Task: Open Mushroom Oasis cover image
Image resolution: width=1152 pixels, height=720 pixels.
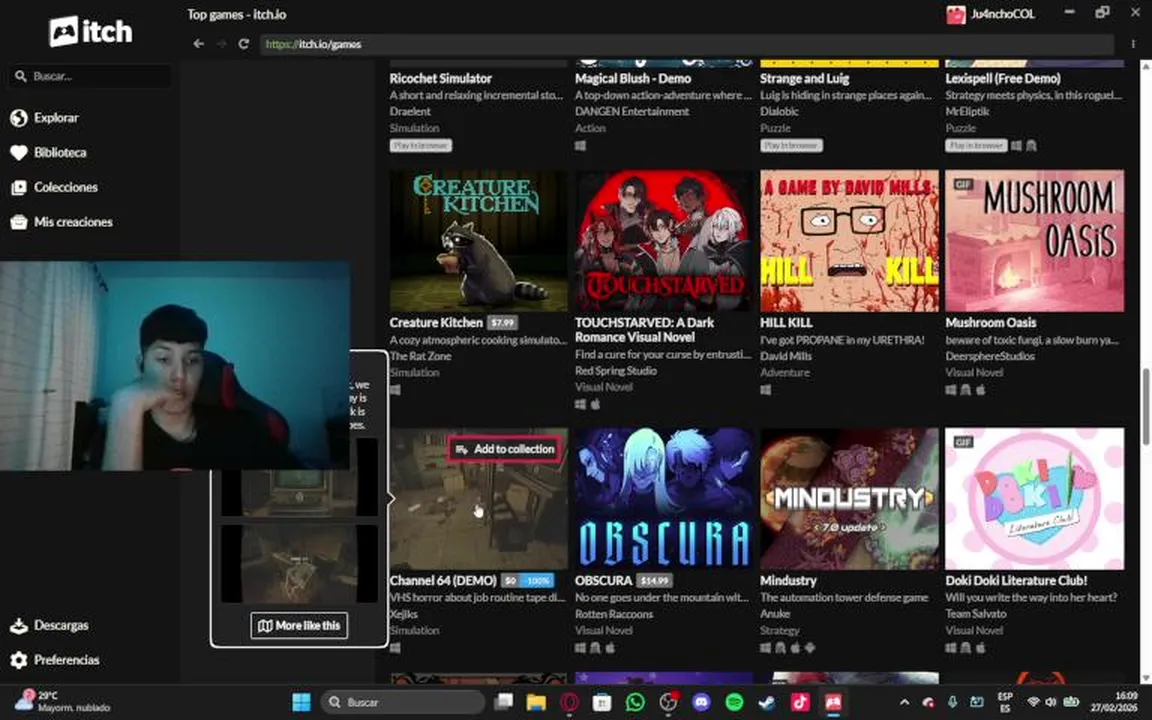Action: click(1034, 241)
